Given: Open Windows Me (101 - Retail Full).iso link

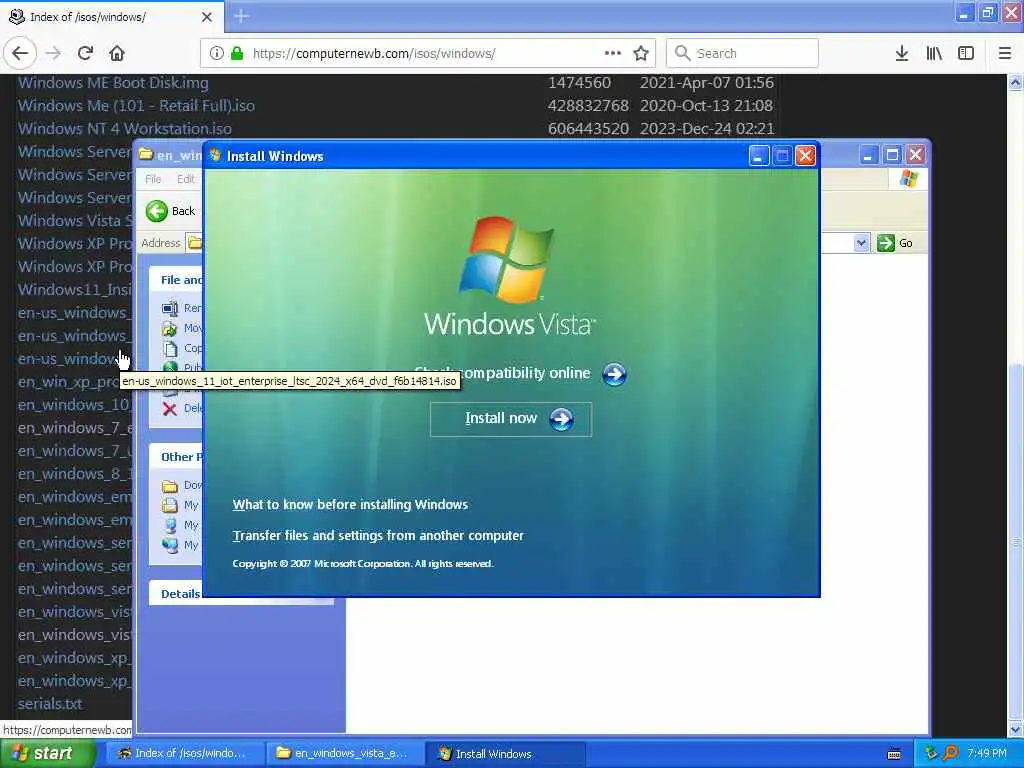Looking at the screenshot, I should tap(136, 106).
